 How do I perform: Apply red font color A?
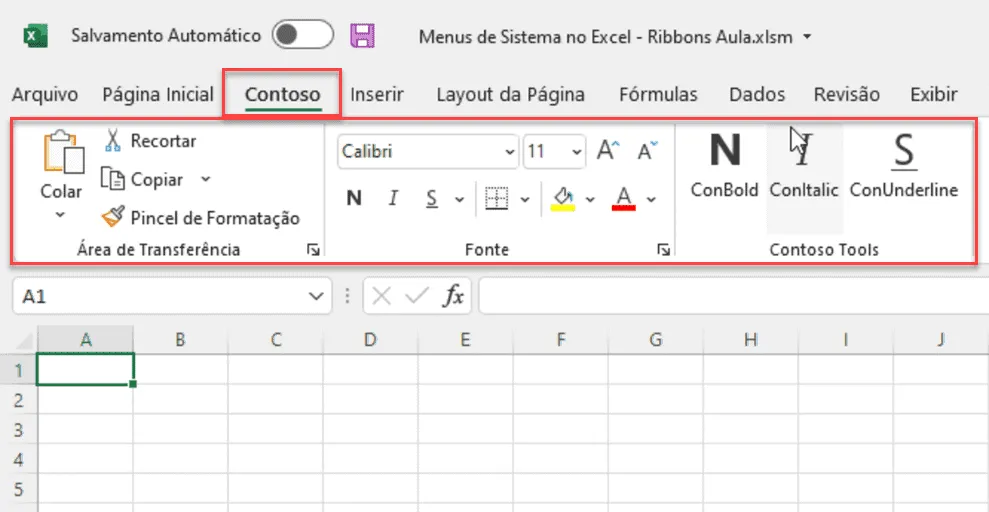[624, 199]
